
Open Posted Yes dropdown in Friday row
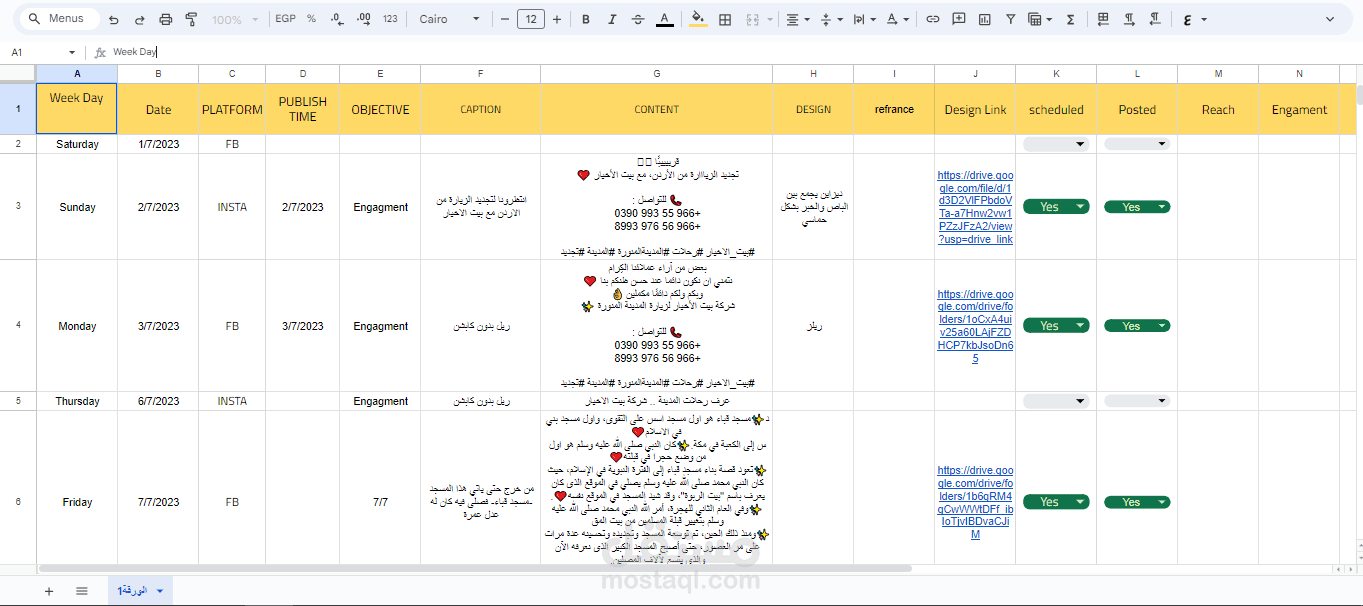coord(1137,502)
